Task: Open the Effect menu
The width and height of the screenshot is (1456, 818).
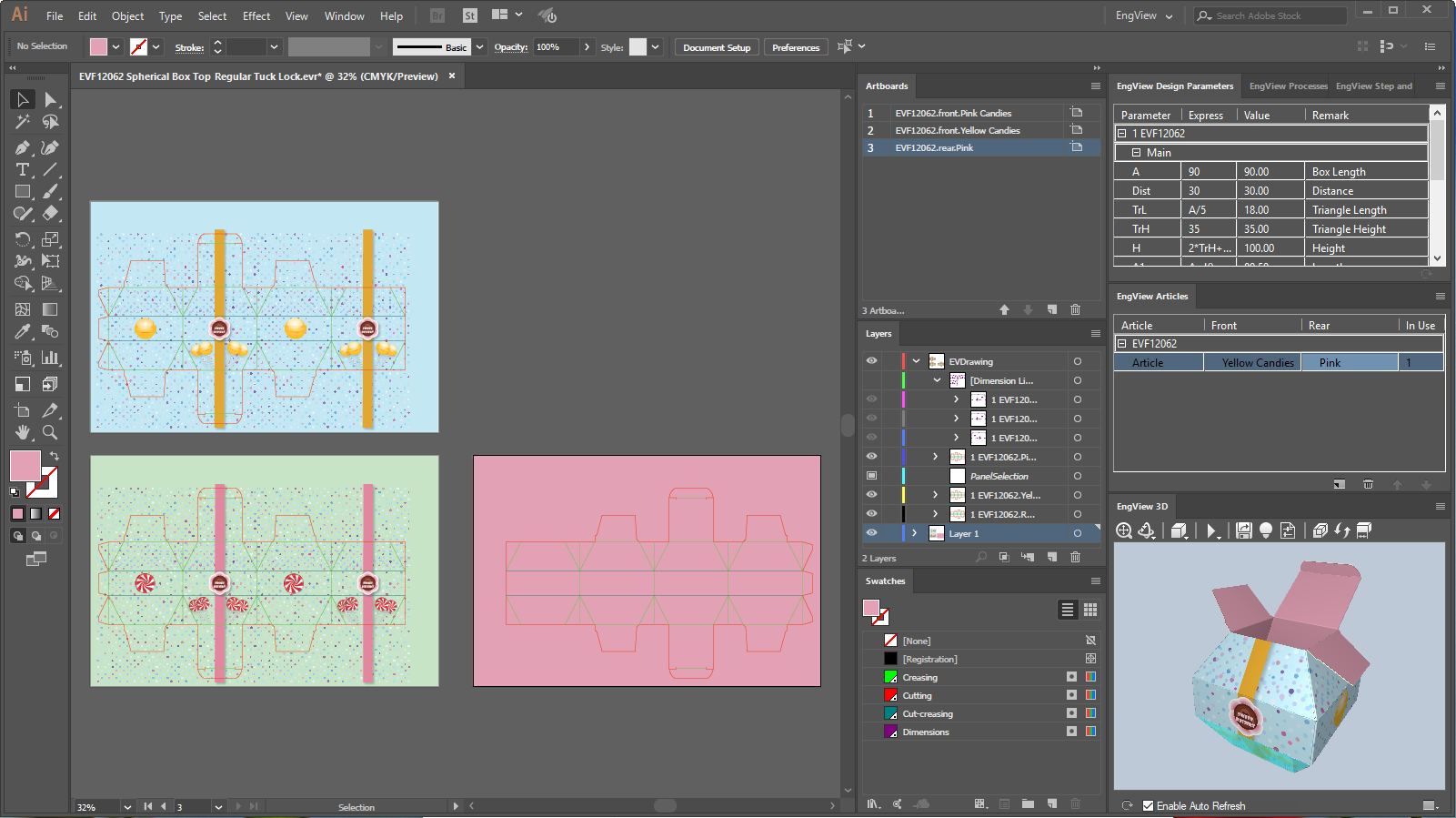Action: [256, 16]
